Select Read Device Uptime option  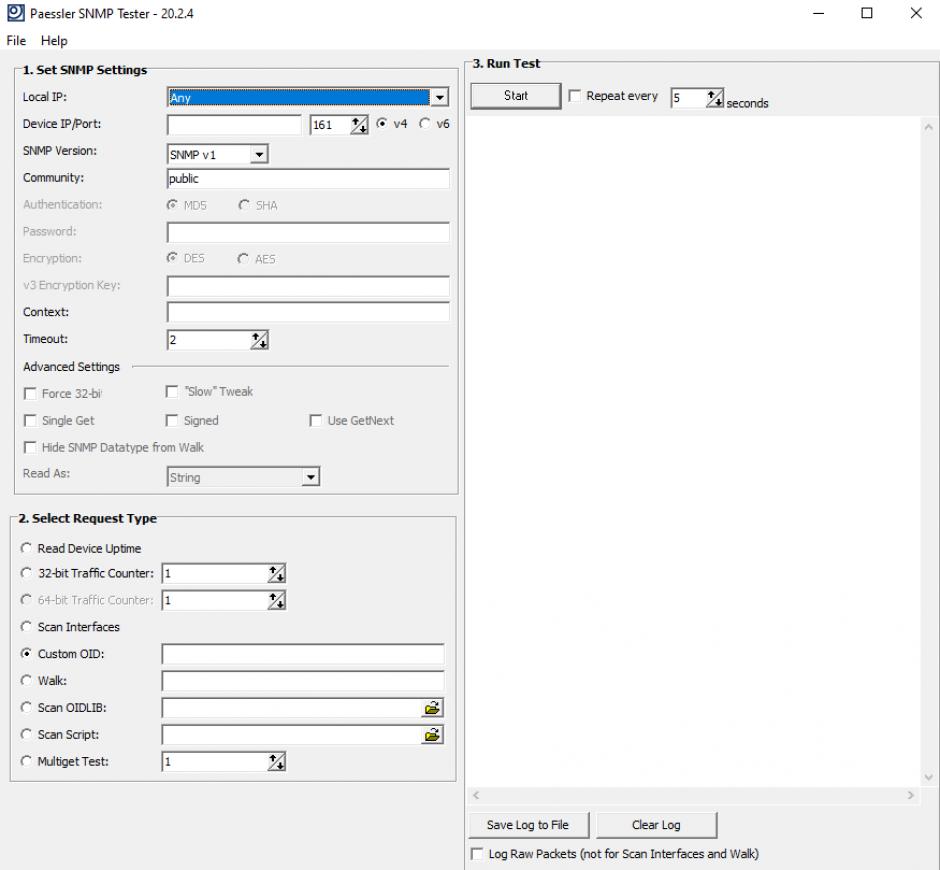coord(26,548)
